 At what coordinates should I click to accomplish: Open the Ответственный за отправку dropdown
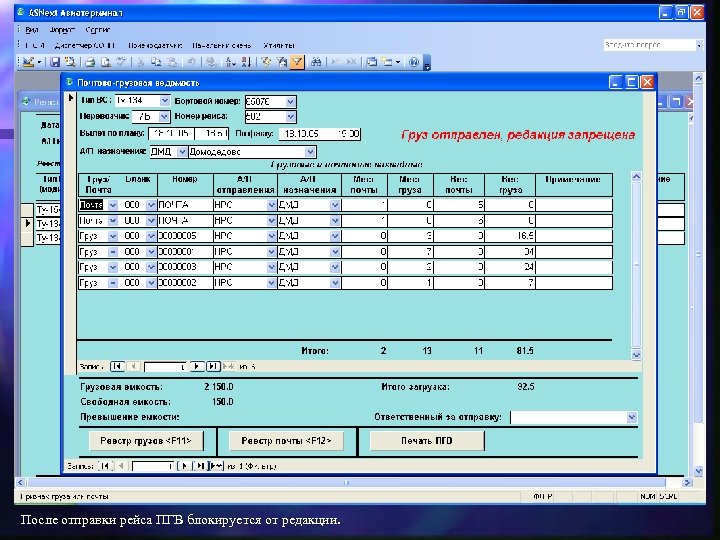[632, 417]
